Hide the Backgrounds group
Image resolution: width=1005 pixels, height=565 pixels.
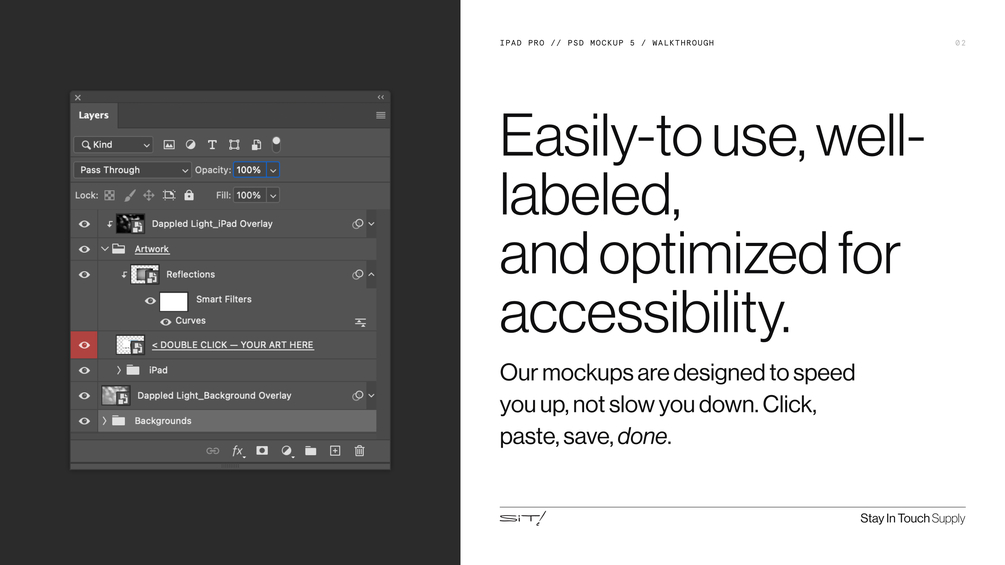(x=84, y=421)
